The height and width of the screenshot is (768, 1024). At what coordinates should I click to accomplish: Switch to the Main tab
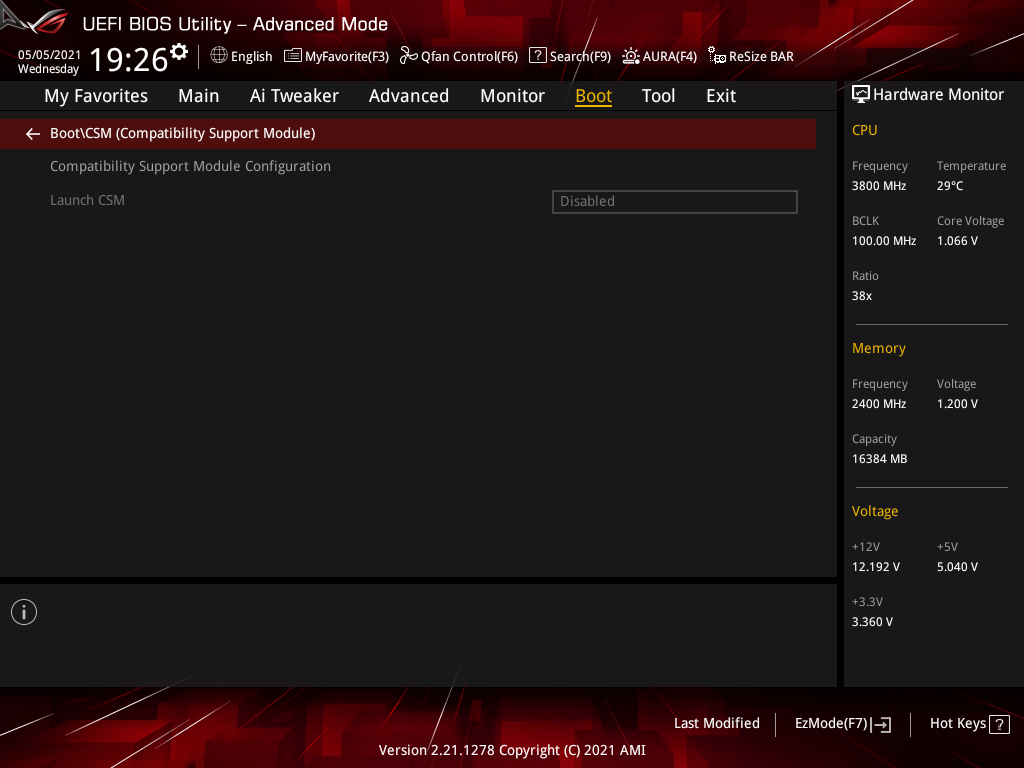[x=199, y=96]
